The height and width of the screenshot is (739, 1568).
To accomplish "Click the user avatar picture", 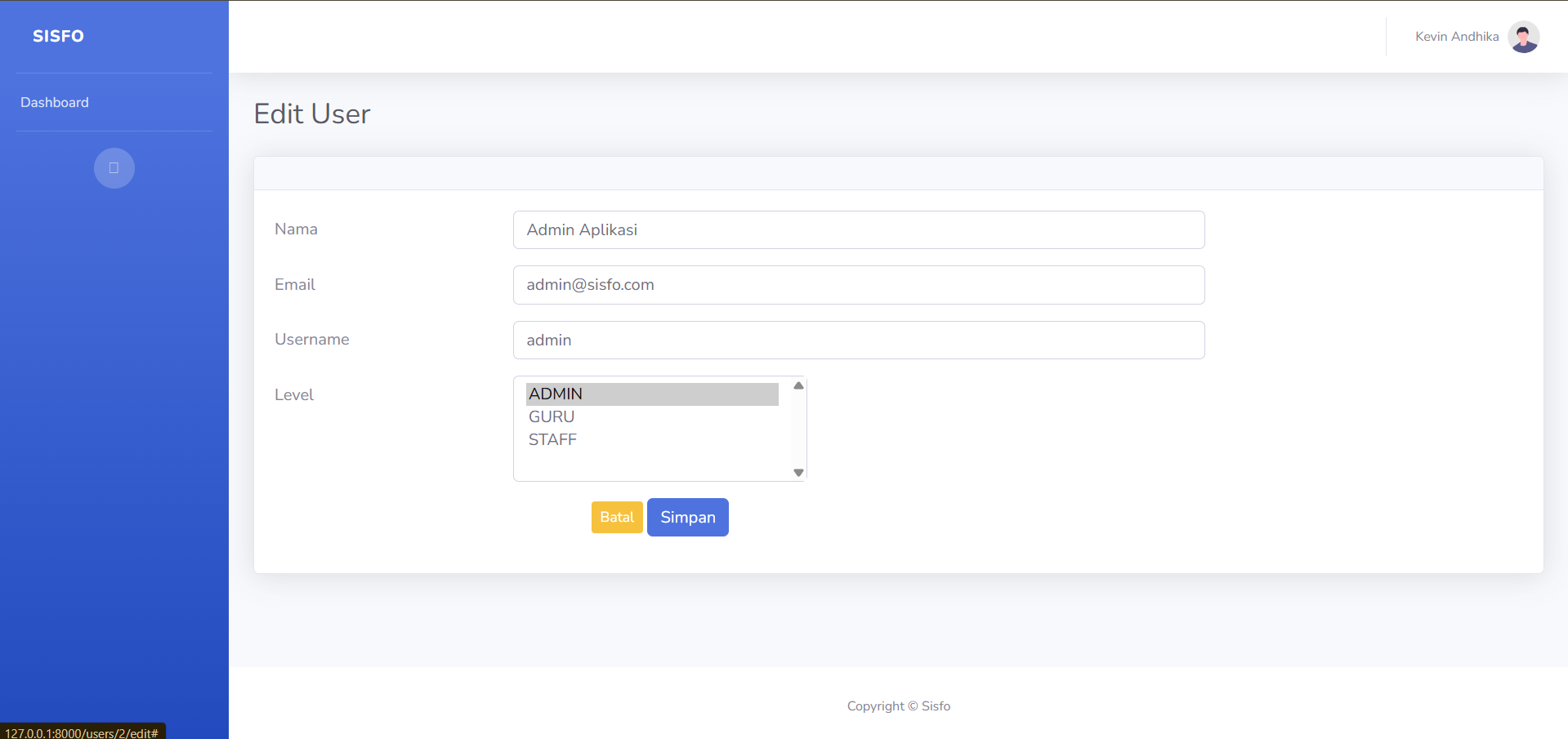I will tap(1523, 37).
